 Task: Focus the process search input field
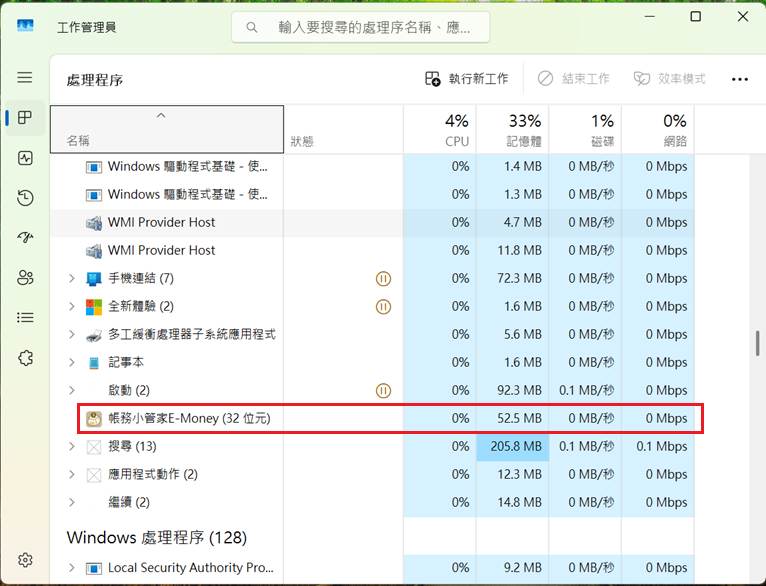pyautogui.click(x=361, y=27)
